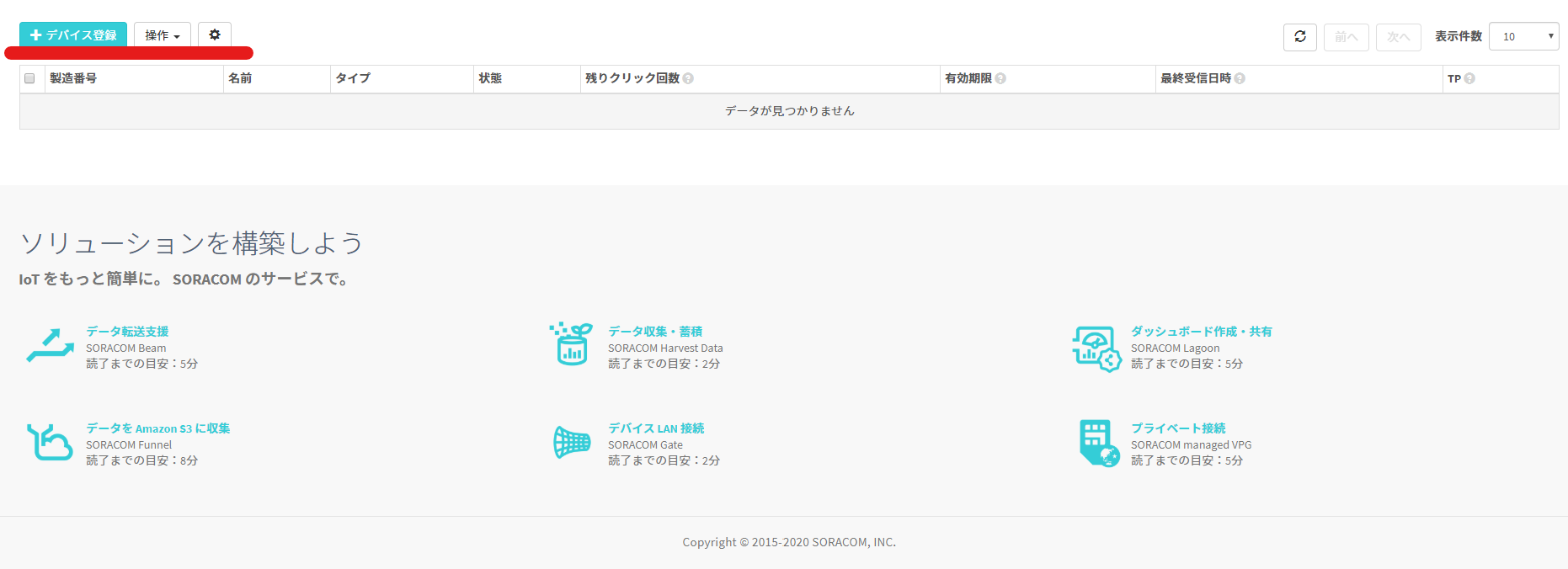Toggle the select-all checkbox in header
Screen dimensions: 1568x569
tap(29, 78)
